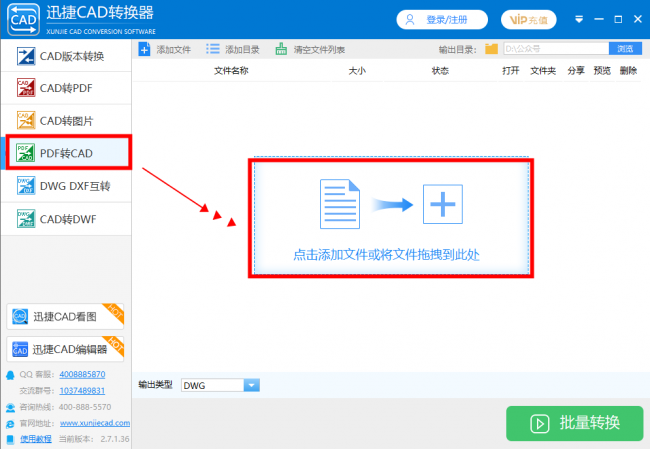The width and height of the screenshot is (650, 449).
Task: Click the VIP充值 button
Action: click(529, 19)
